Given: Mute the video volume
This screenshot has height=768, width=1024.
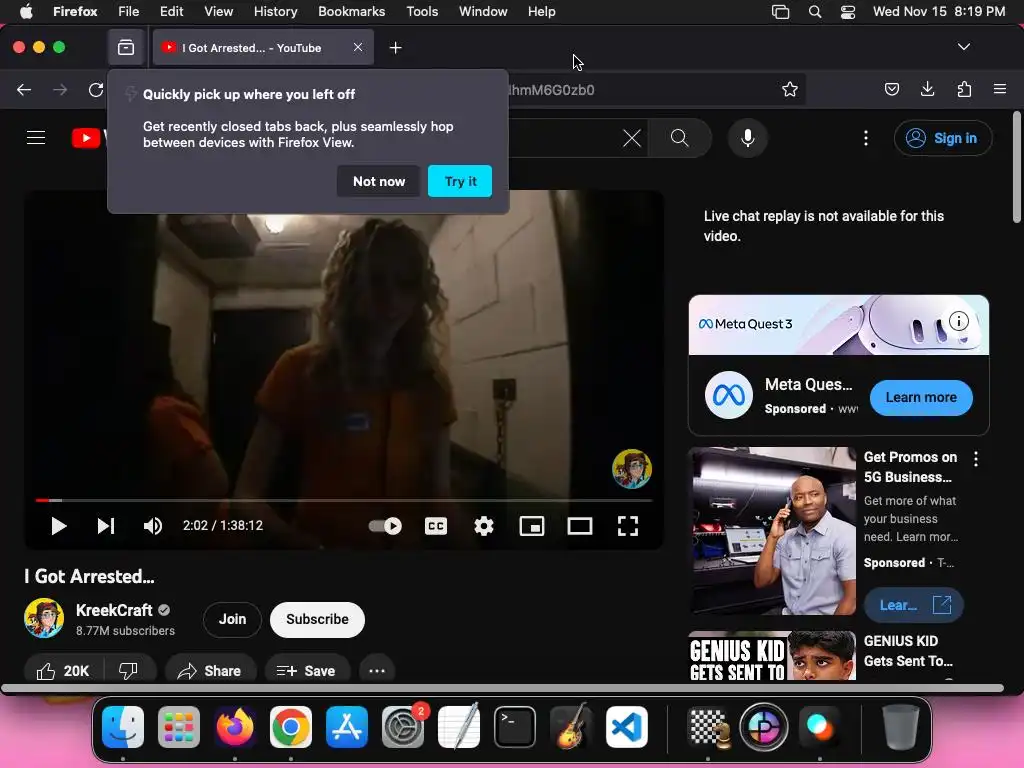Looking at the screenshot, I should pos(153,526).
